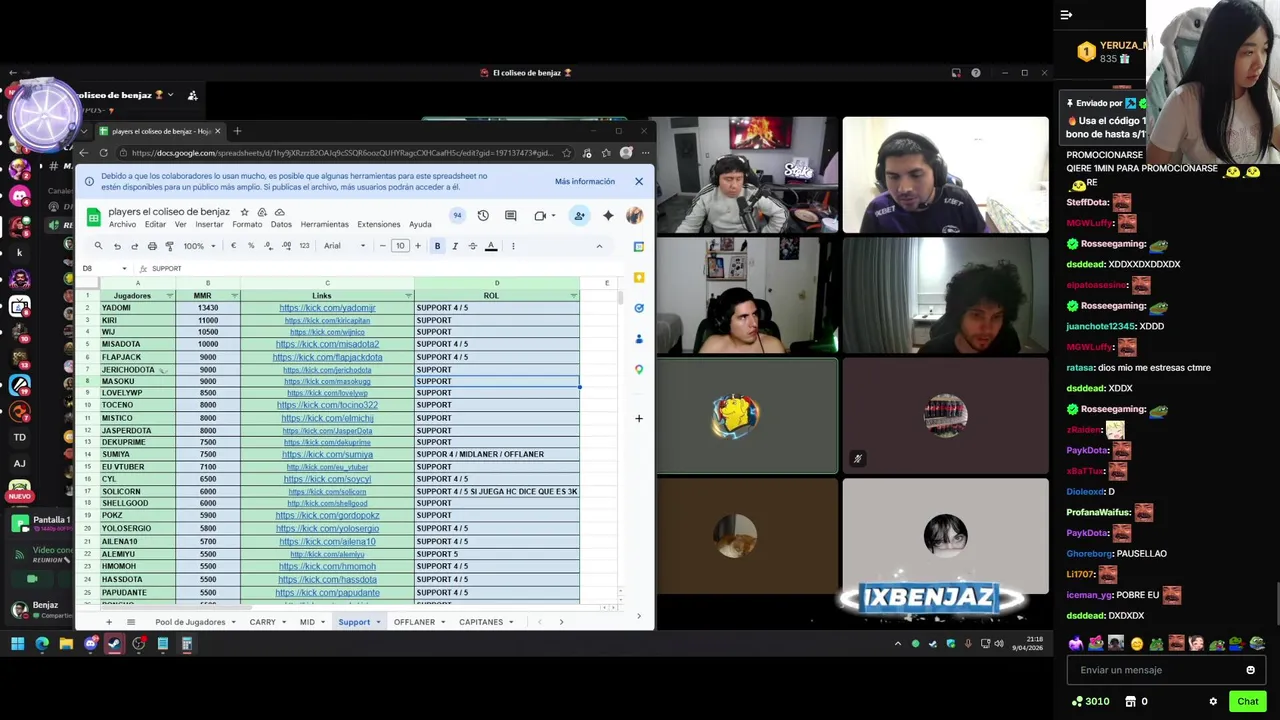Viewport: 1280px width, 720px height.
Task: Open filter for Links column
Action: tap(408, 296)
